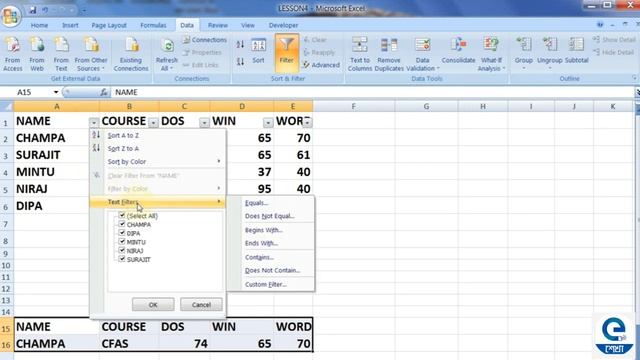Open workbook Connections
The width and height of the screenshot is (640, 360).
(204, 40)
